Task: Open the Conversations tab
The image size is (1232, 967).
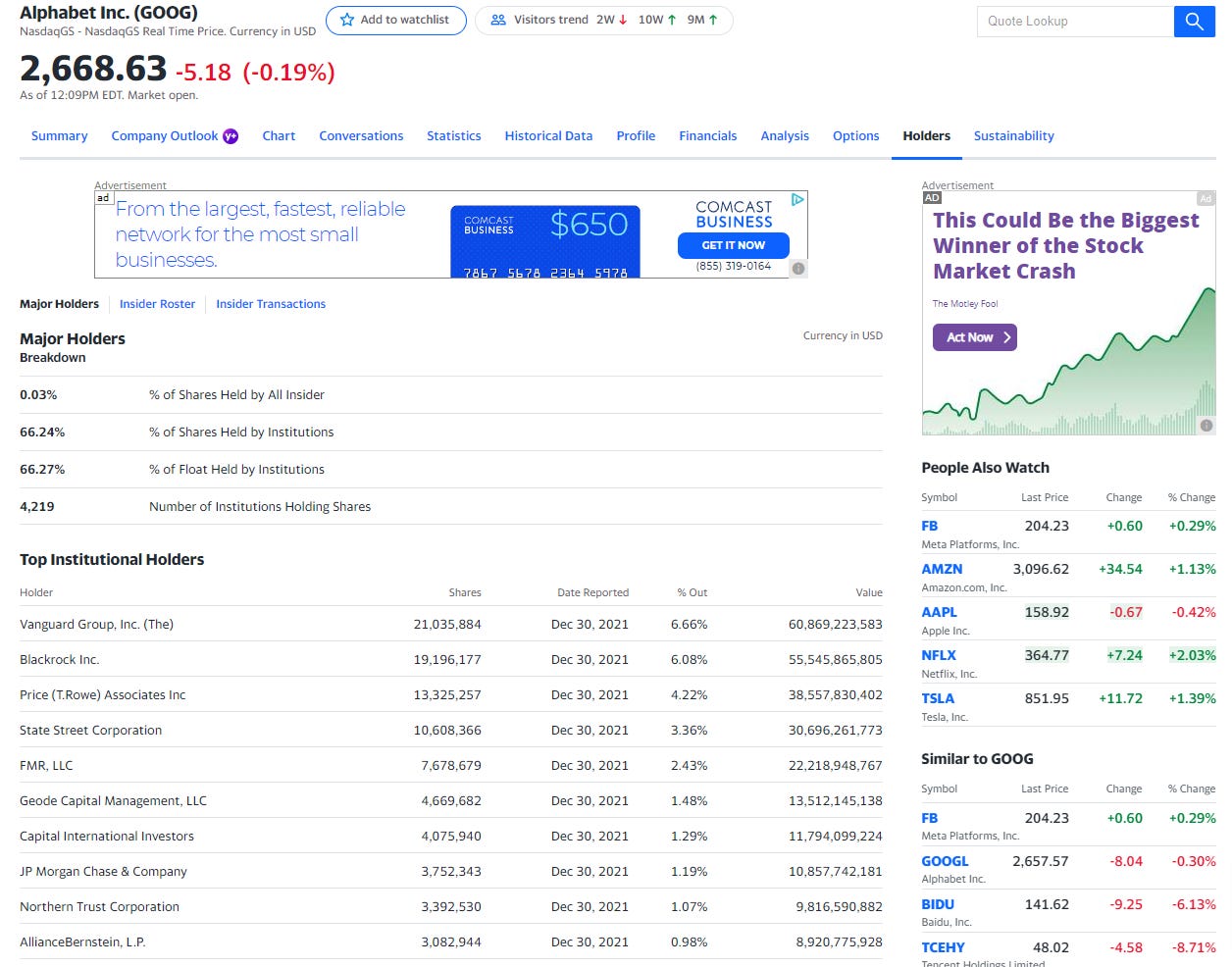Action: click(361, 136)
